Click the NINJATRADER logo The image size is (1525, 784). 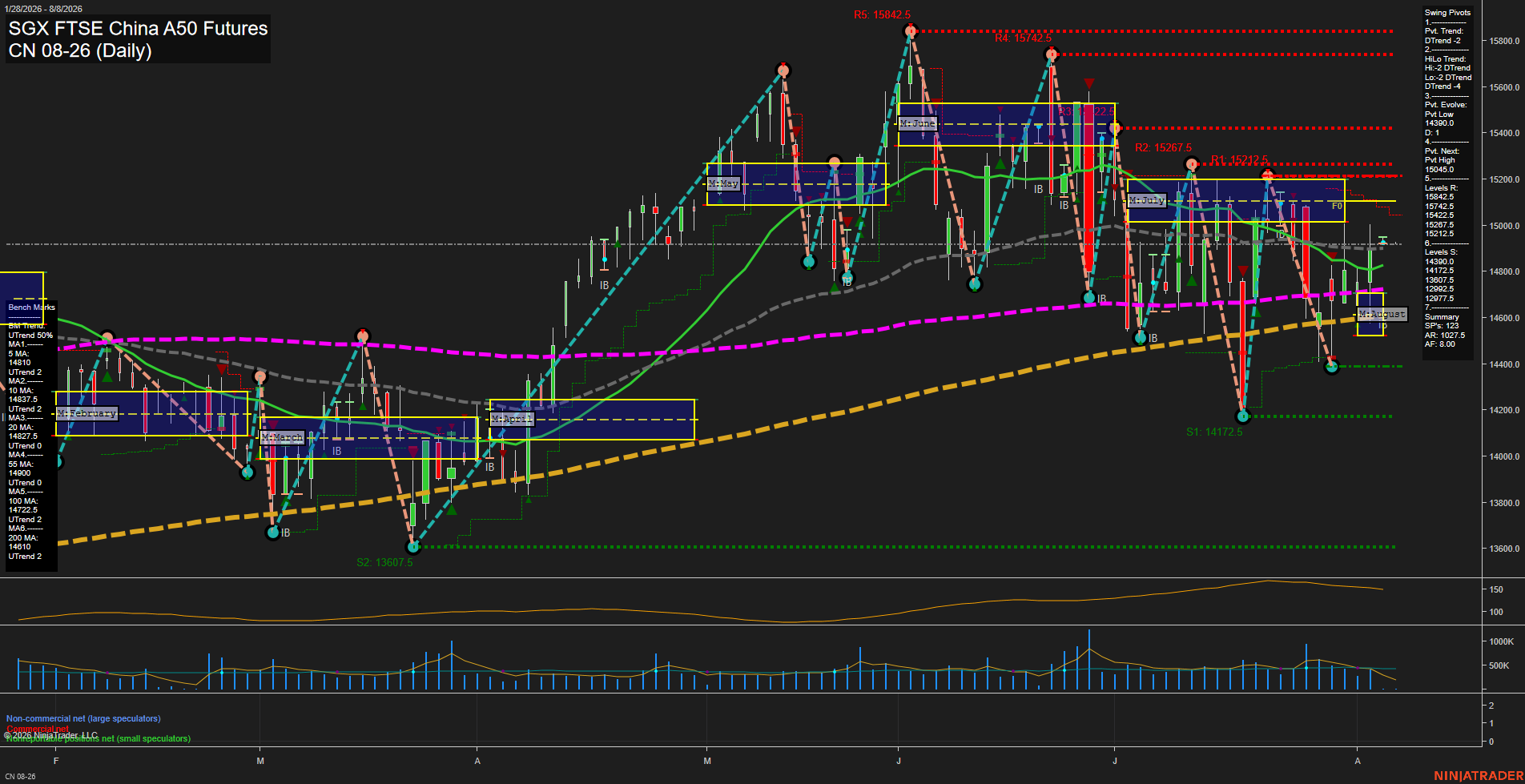click(x=1478, y=776)
